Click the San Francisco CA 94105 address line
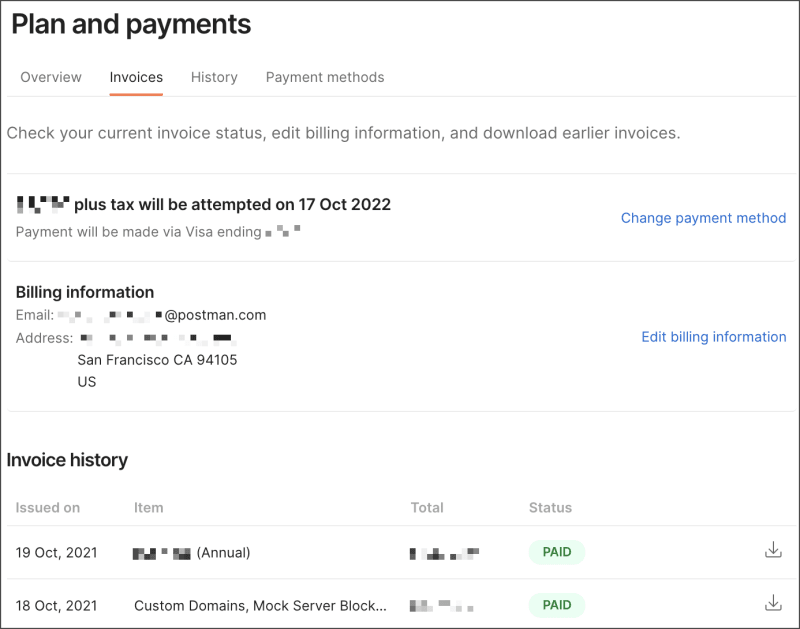This screenshot has width=800, height=629. 157,360
